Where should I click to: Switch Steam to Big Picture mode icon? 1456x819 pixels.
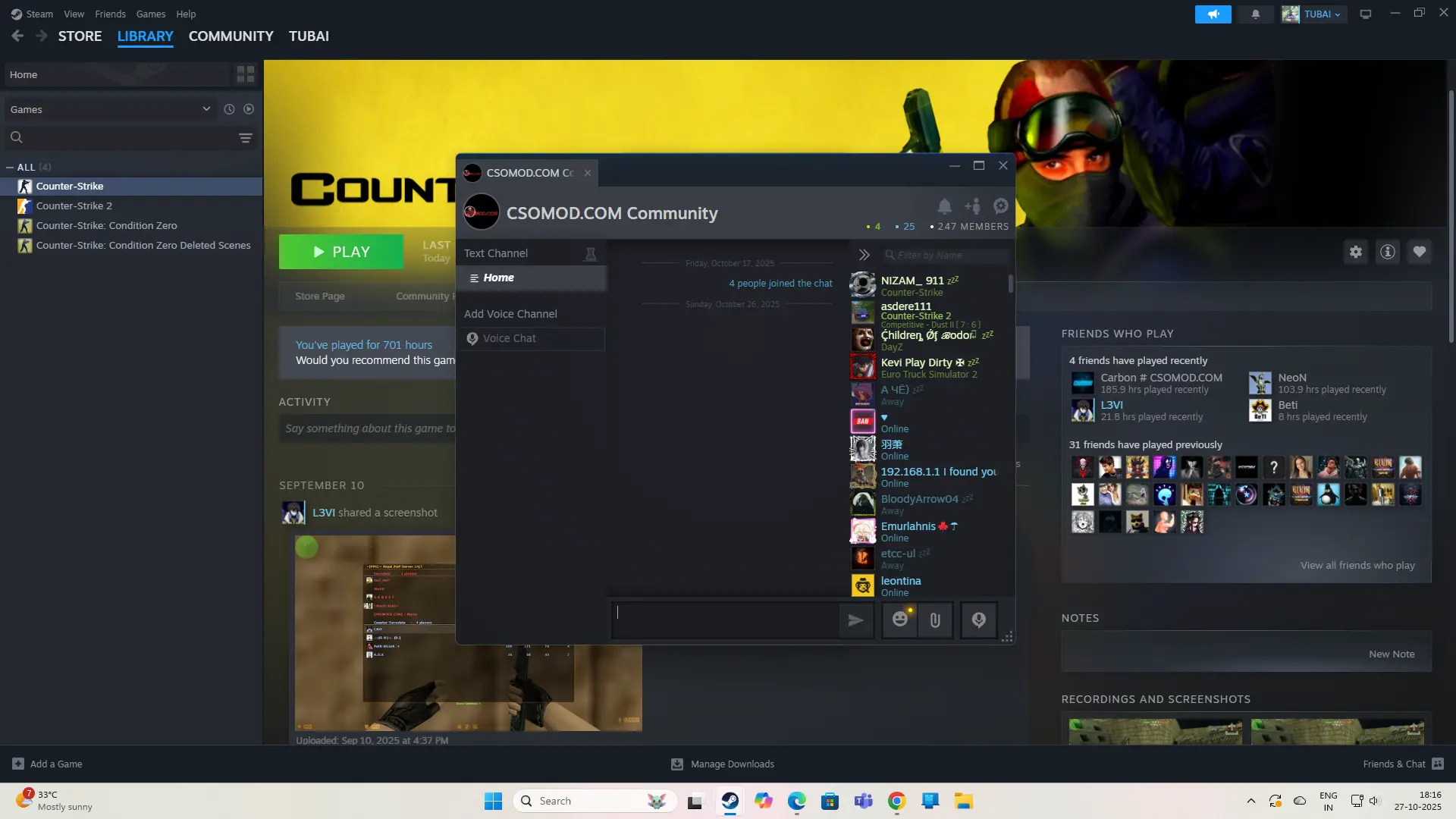1366,14
